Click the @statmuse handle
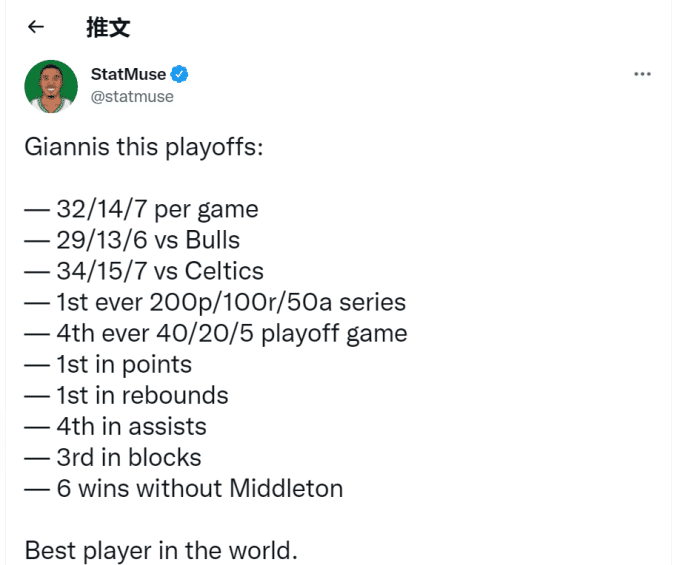Image resolution: width=700 pixels, height=565 pixels. click(x=132, y=96)
